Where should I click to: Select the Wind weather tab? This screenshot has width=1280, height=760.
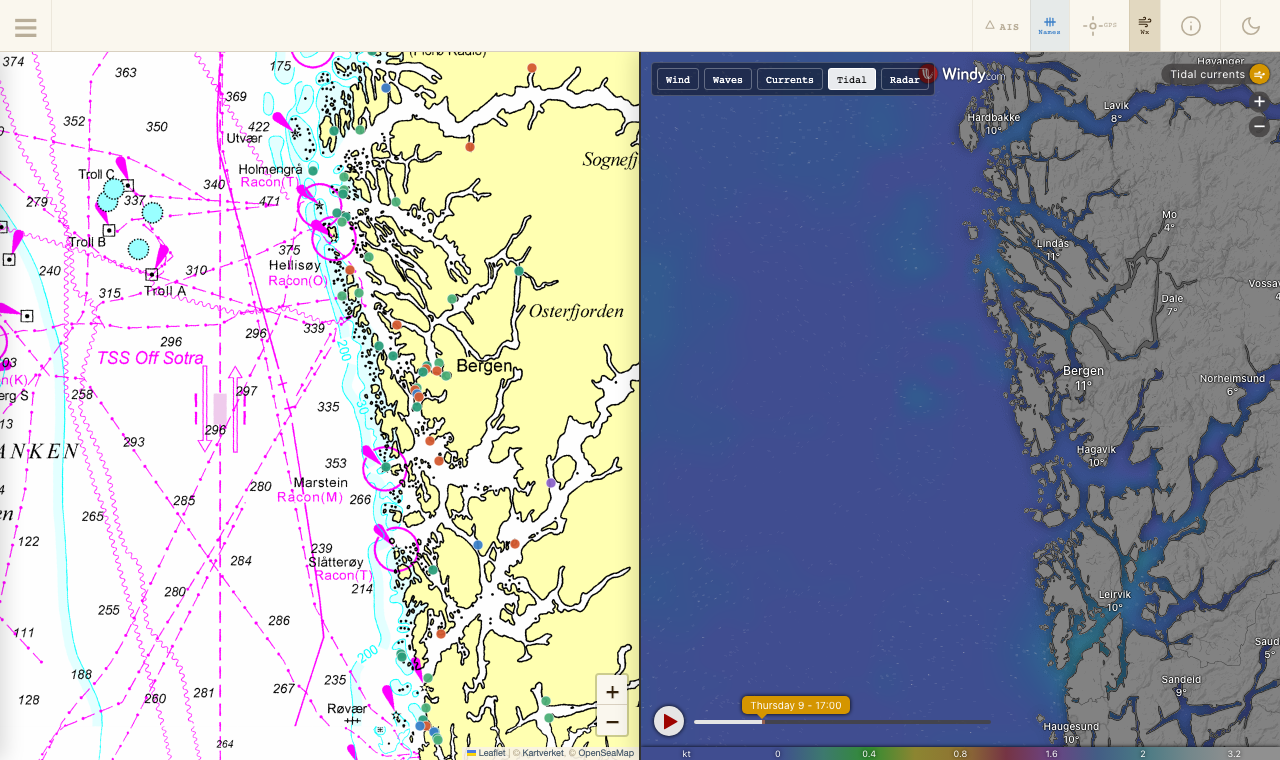click(678, 80)
